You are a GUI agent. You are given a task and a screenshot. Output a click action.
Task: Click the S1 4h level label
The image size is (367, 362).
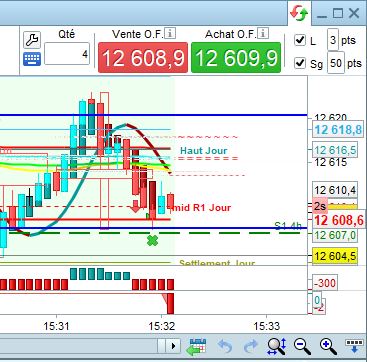tap(288, 226)
